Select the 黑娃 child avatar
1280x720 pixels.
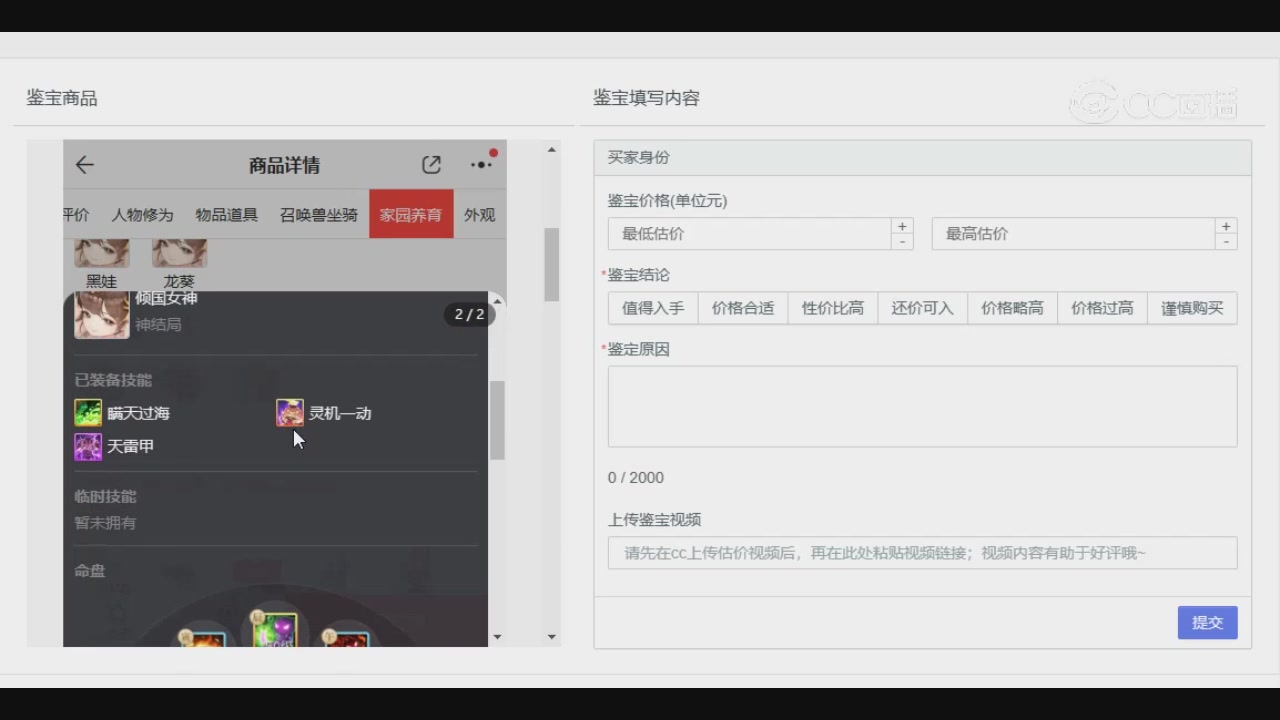coord(102,253)
